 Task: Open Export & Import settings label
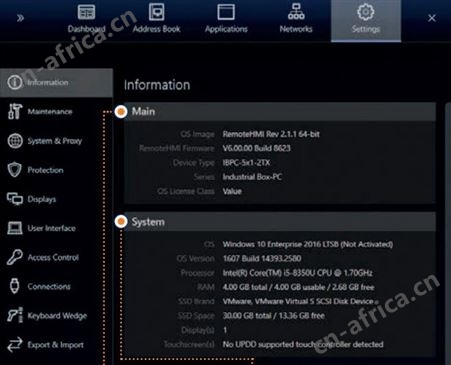pyautogui.click(x=56, y=345)
